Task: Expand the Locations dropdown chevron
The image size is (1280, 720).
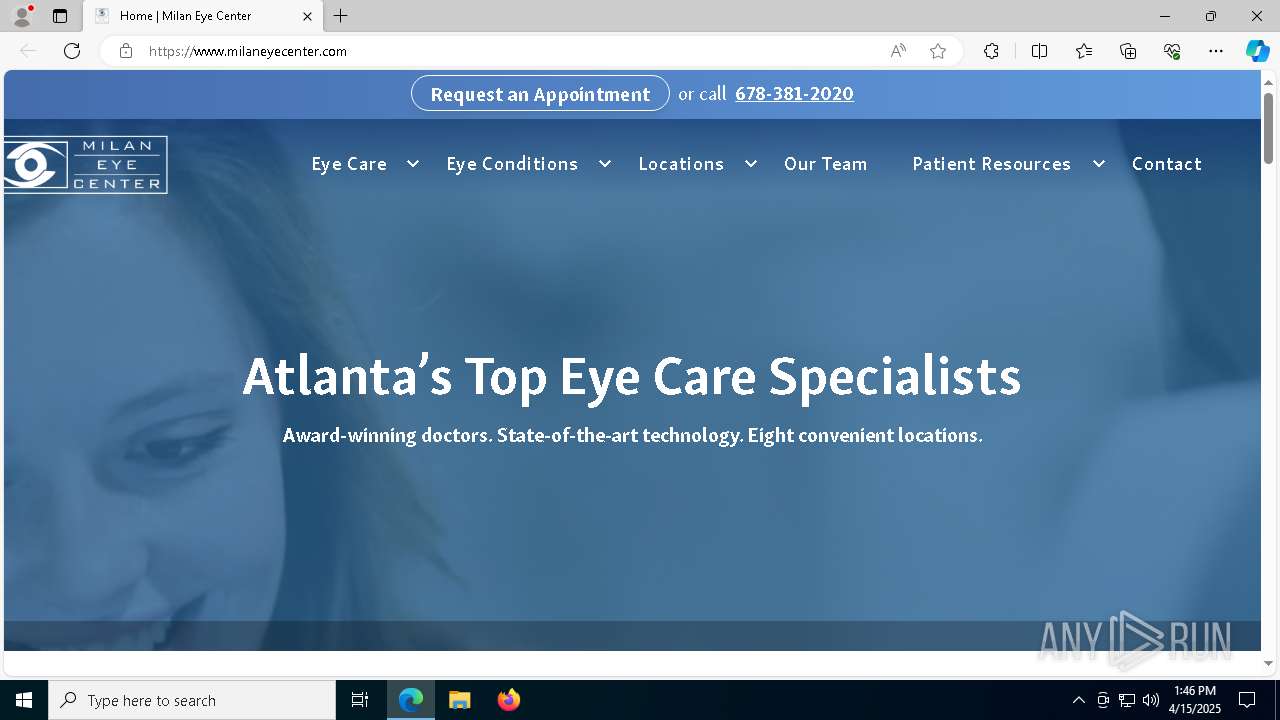Action: pyautogui.click(x=750, y=164)
